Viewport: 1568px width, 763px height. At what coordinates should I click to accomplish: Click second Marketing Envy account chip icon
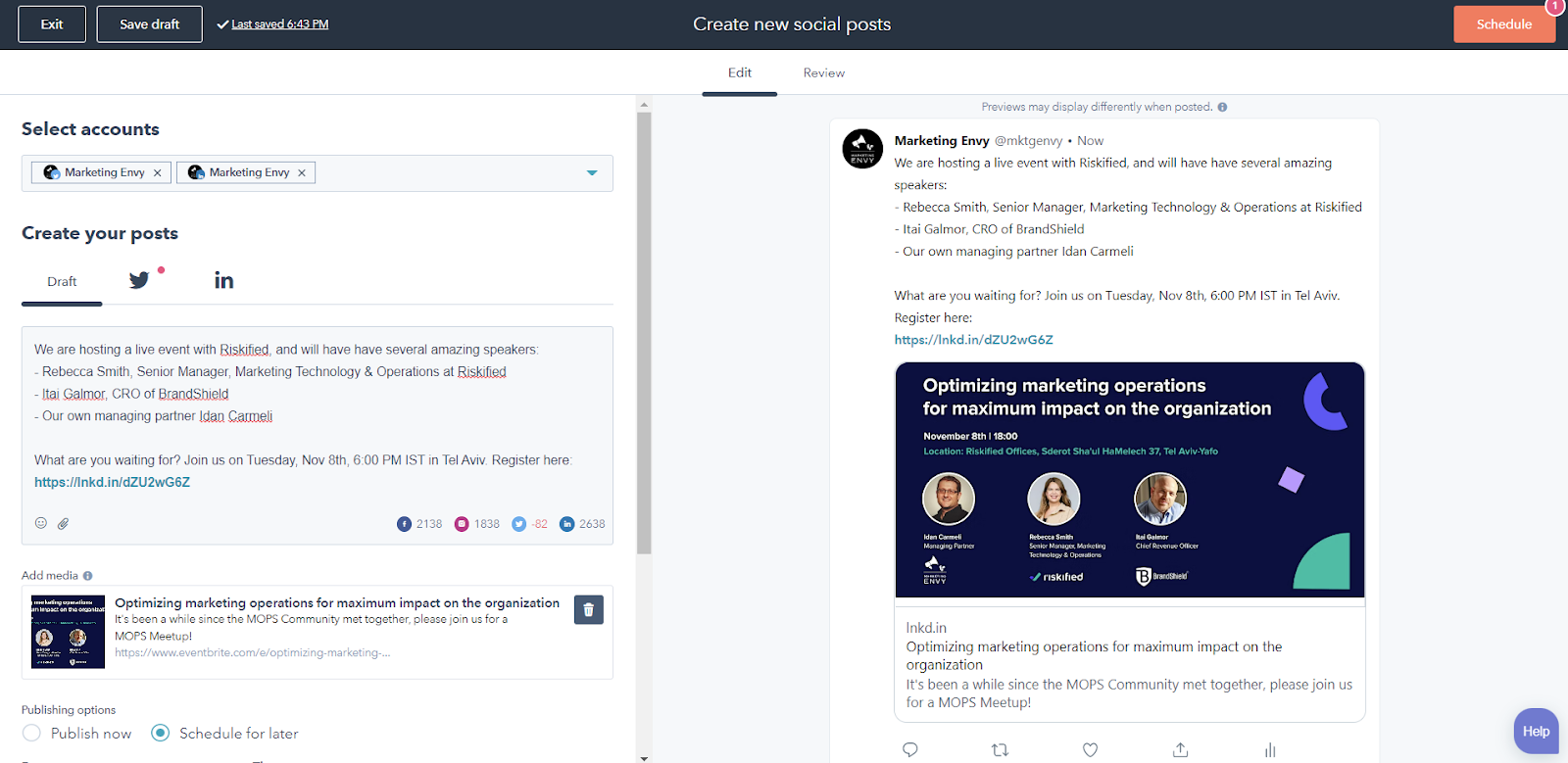click(x=196, y=172)
